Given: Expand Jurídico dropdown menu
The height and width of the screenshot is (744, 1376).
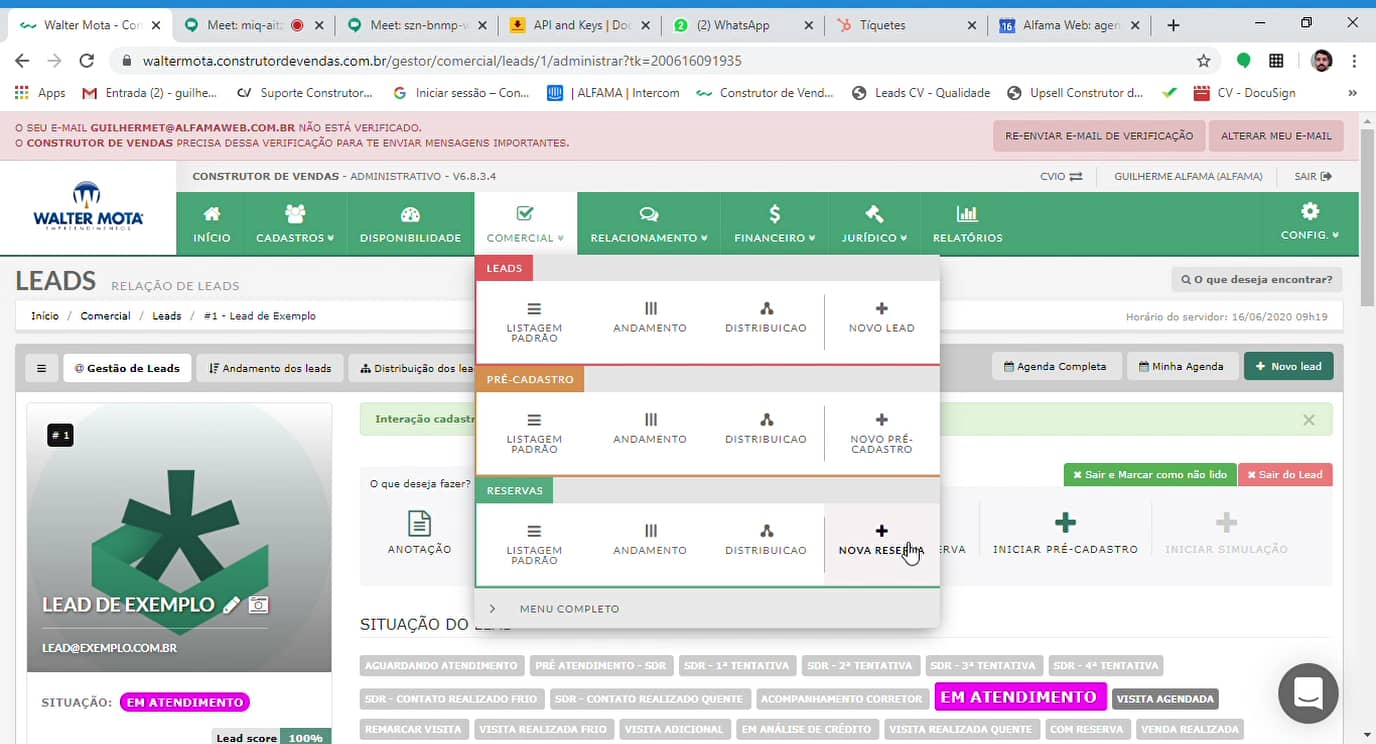Looking at the screenshot, I should pyautogui.click(x=874, y=224).
